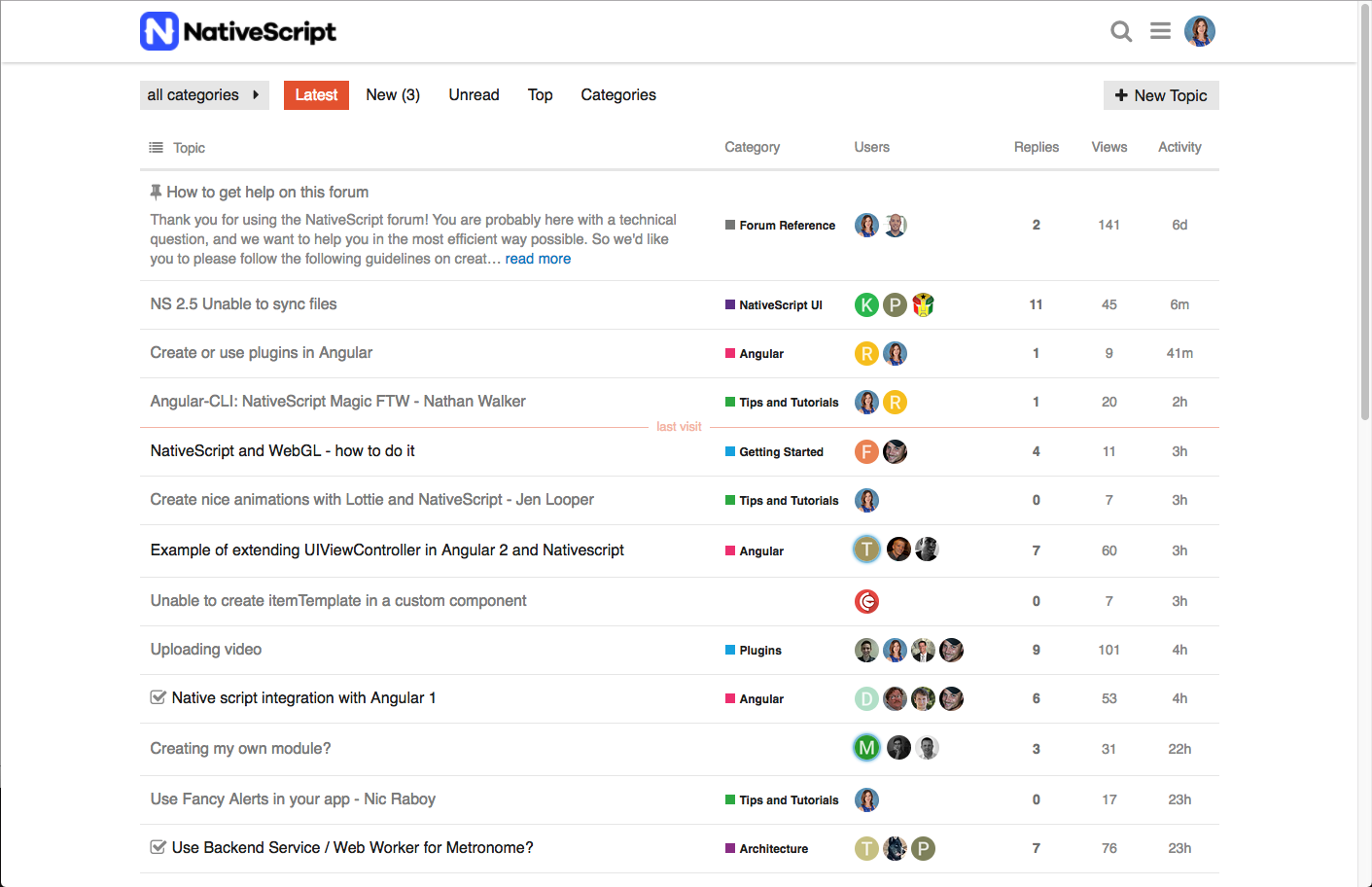This screenshot has height=887, width=1372.
Task: Open the search magnifier icon
Action: coord(1121,31)
